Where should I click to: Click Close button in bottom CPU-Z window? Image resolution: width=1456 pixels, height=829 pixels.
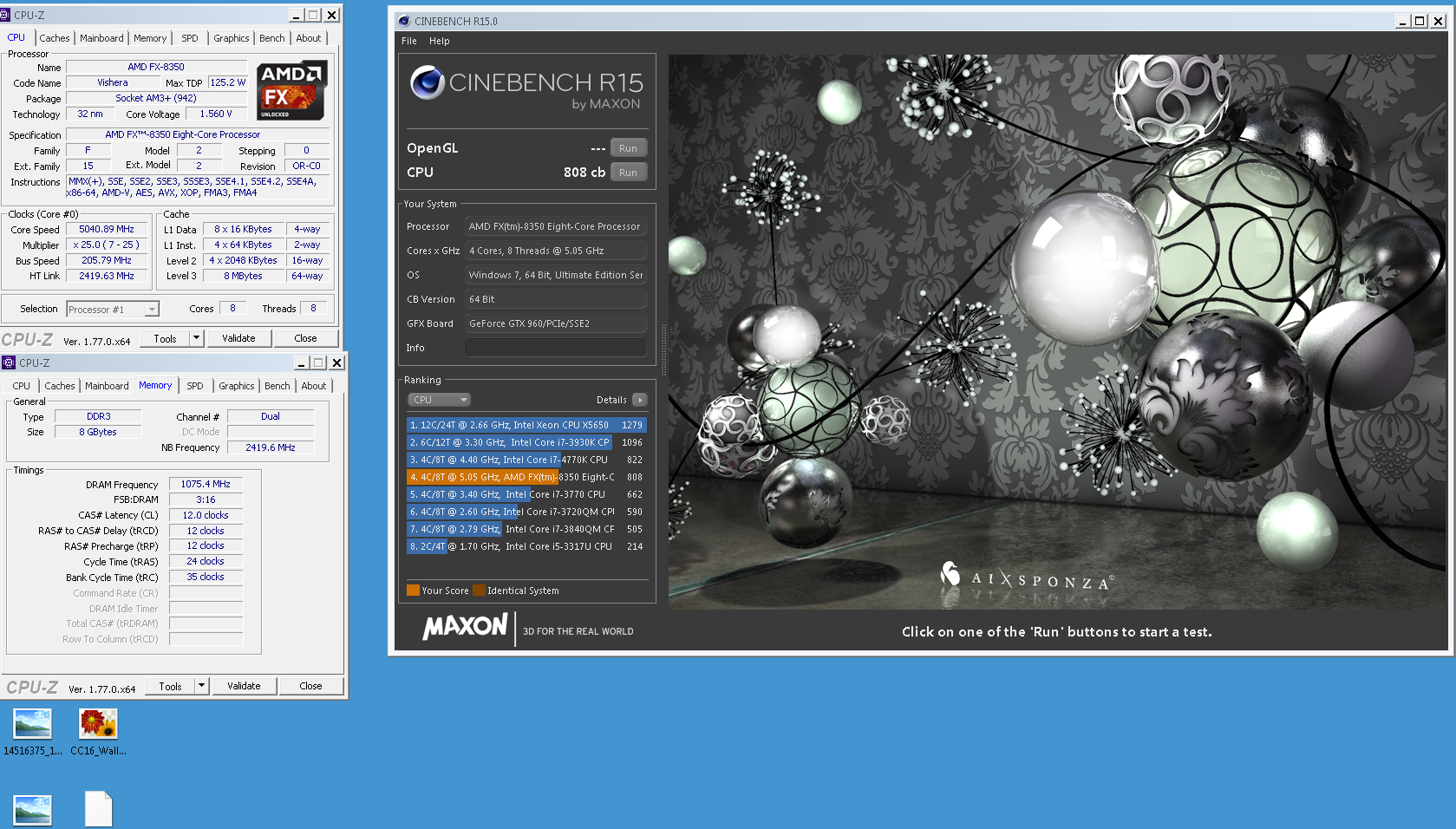310,686
